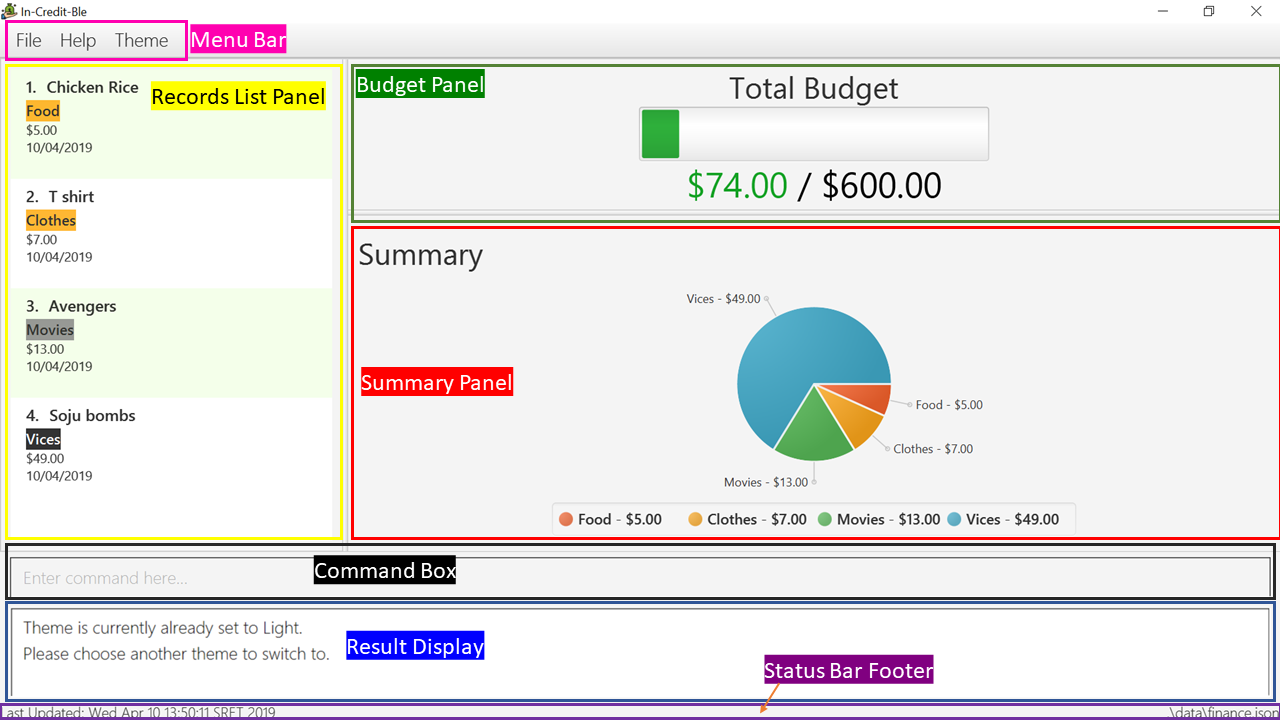Open the Help menu
1280x720 pixels.
pos(78,41)
